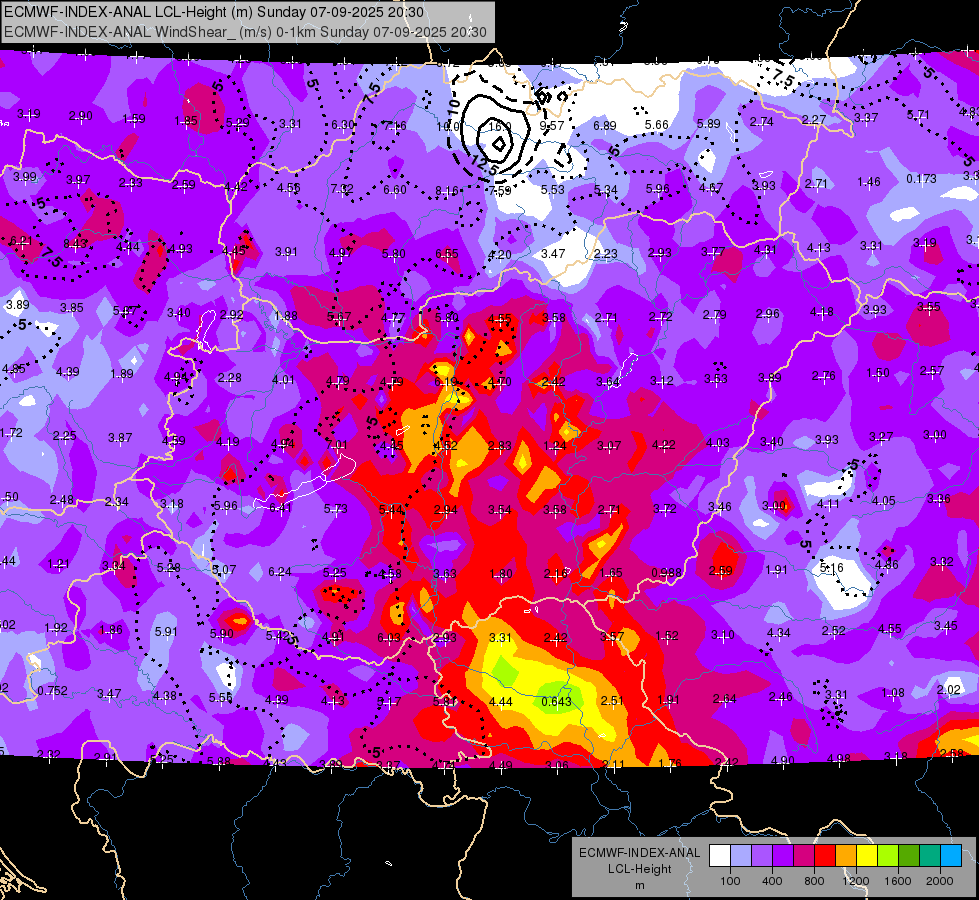Click the legend label 400
The height and width of the screenshot is (900, 979).
[772, 881]
